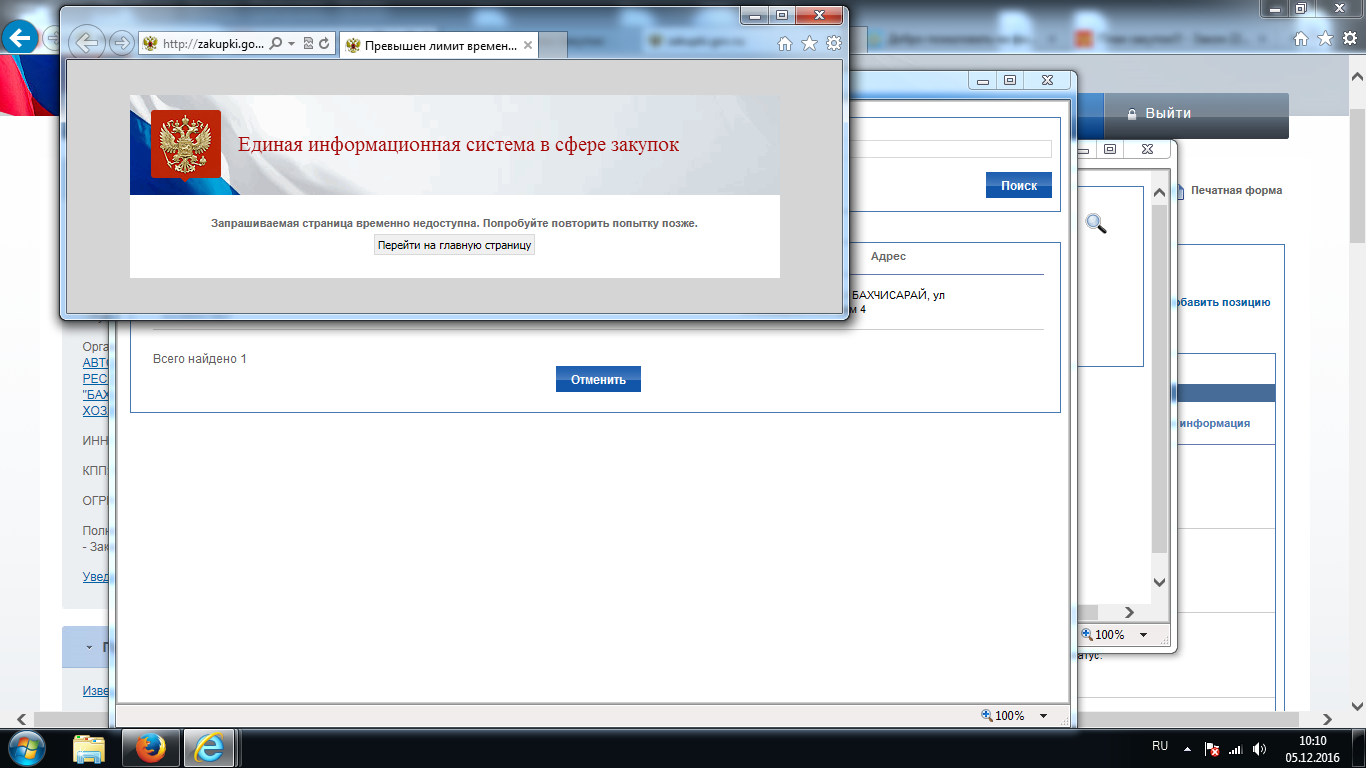Click the magnifying glass search icon in the small dialog

click(1096, 224)
